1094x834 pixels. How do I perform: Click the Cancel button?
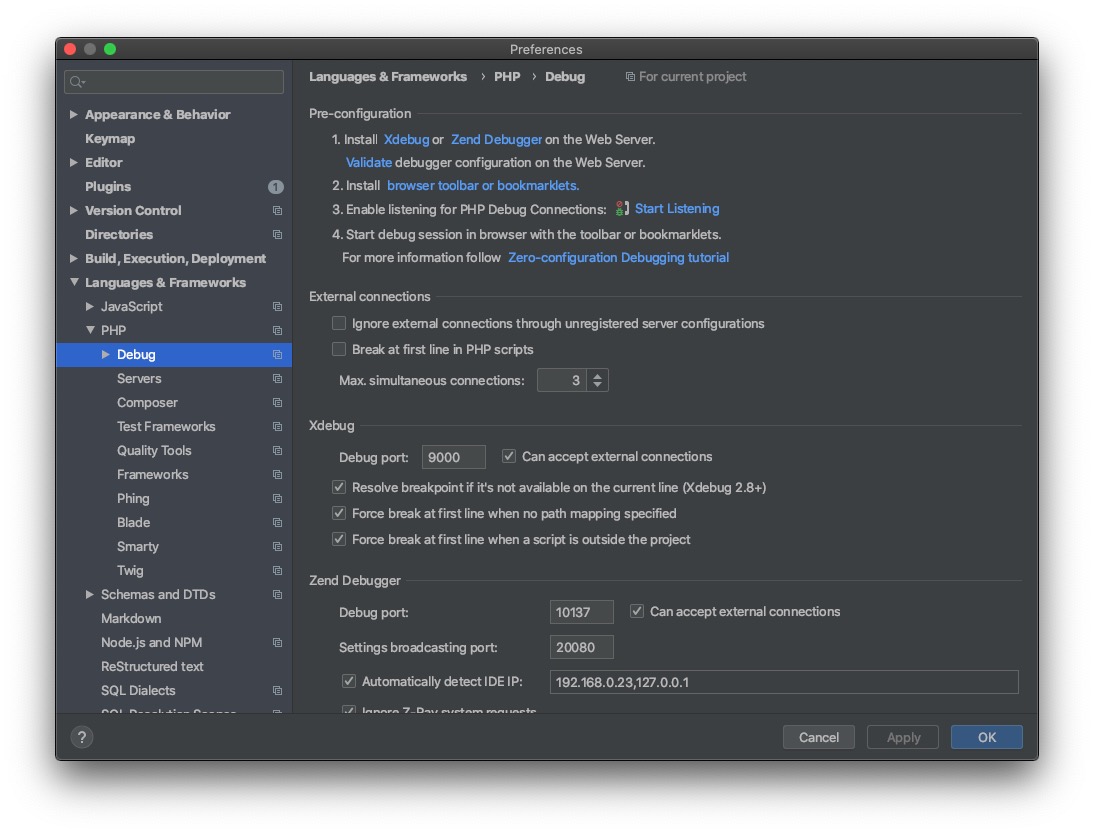818,737
